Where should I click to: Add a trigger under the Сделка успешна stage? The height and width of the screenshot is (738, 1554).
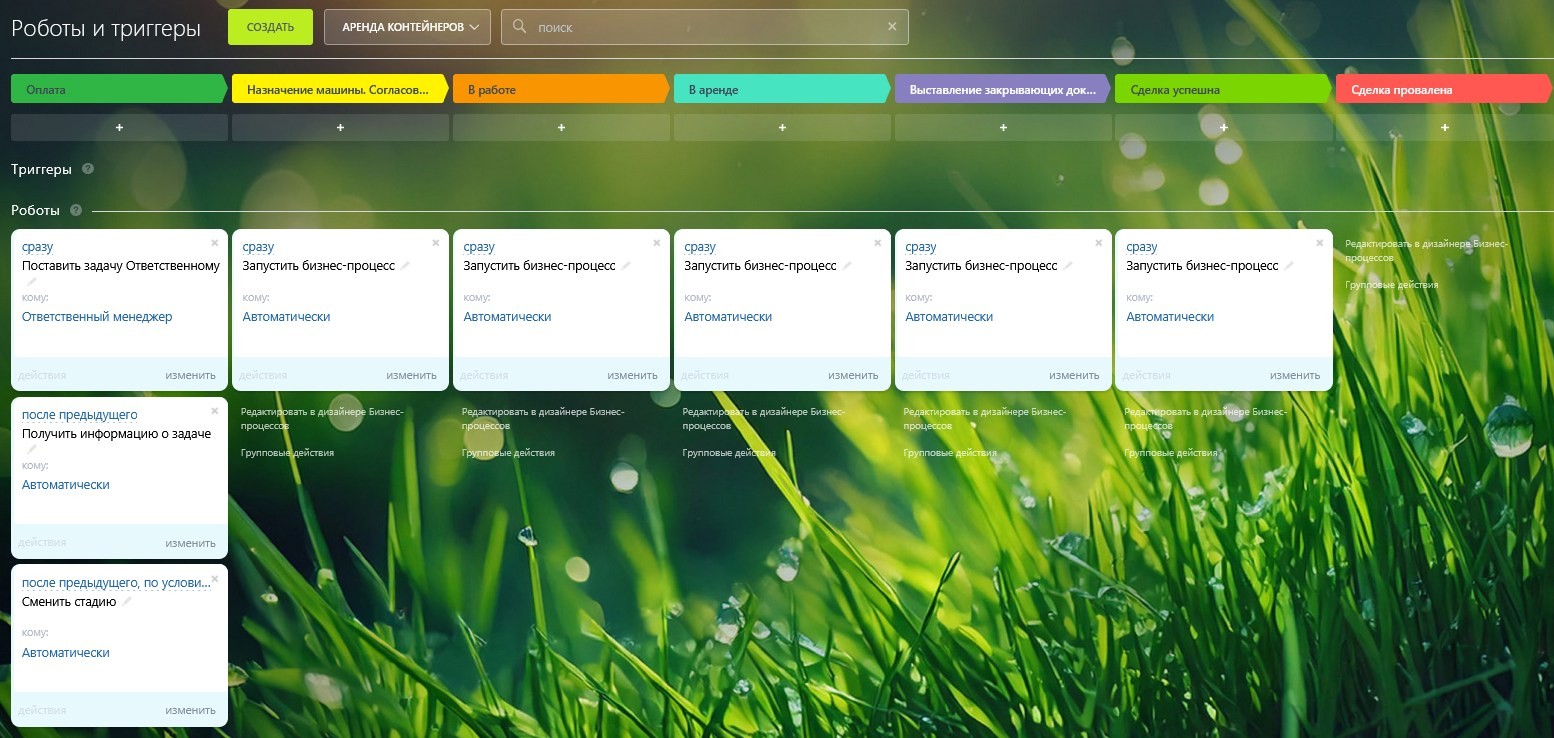(1224, 127)
